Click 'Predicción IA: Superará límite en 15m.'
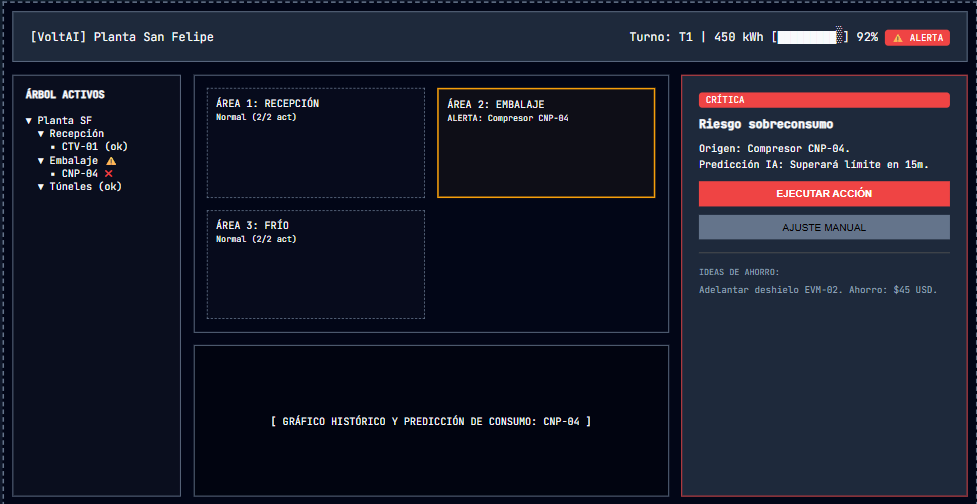The width and height of the screenshot is (977, 504). pyautogui.click(x=814, y=165)
